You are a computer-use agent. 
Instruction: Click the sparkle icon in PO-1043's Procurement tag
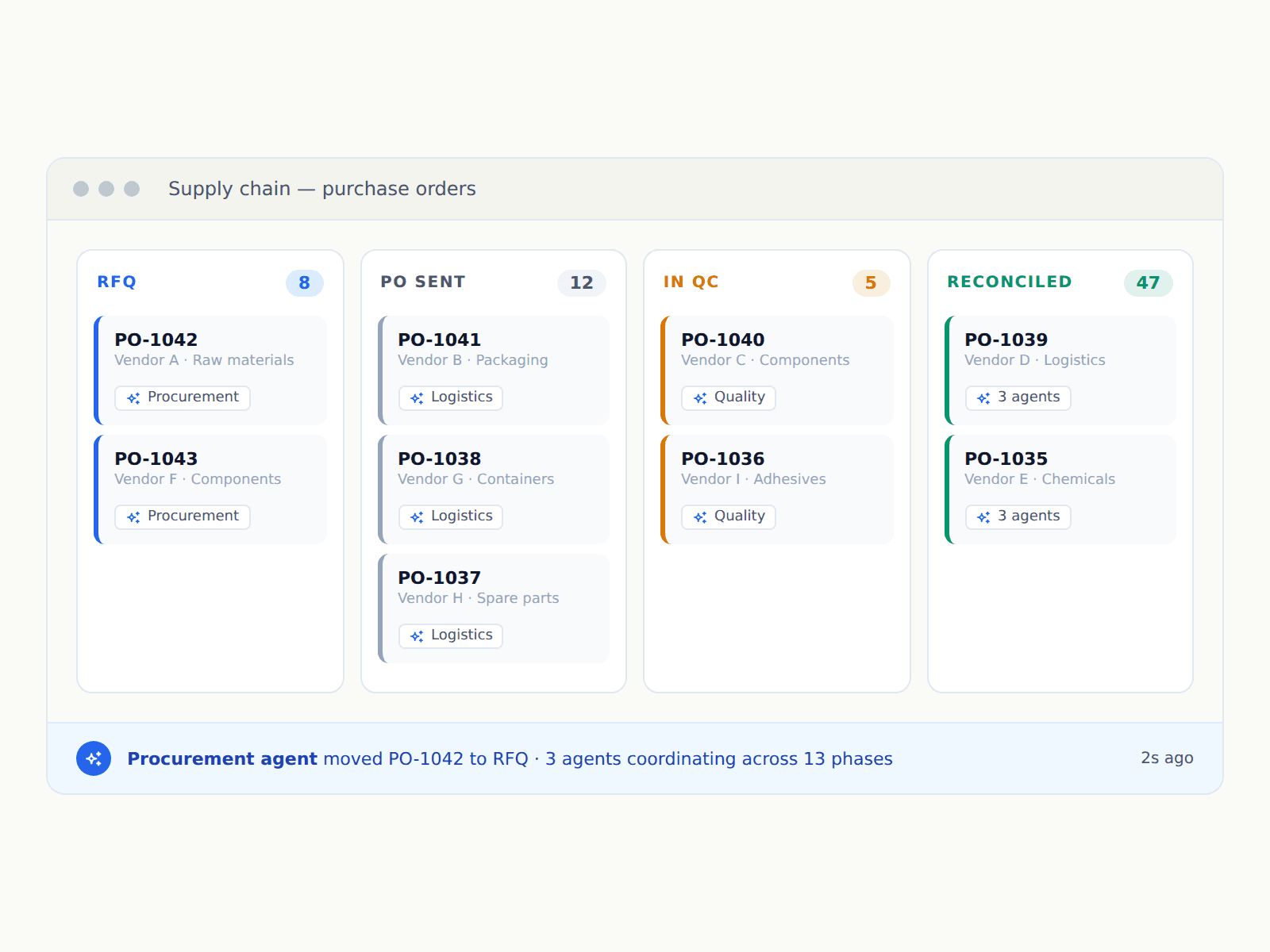click(x=133, y=517)
